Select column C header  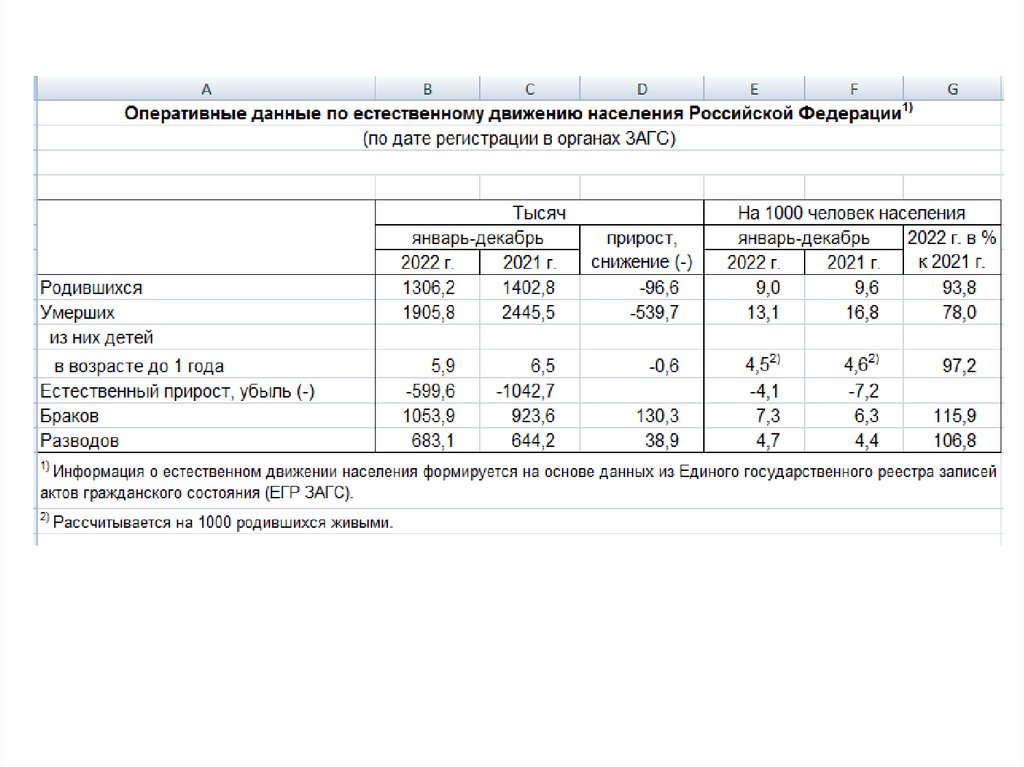(530, 89)
